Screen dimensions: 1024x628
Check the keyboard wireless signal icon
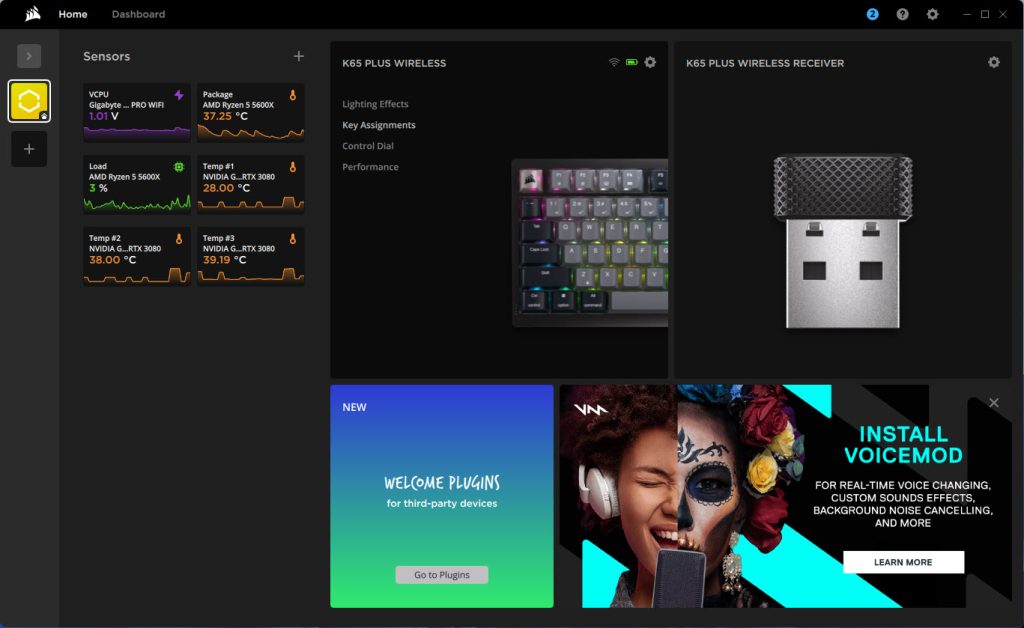[x=614, y=62]
